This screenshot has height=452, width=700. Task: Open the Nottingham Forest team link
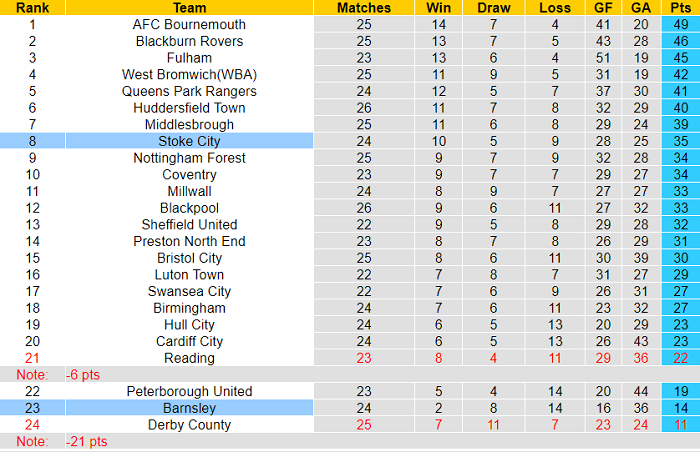[x=189, y=158]
